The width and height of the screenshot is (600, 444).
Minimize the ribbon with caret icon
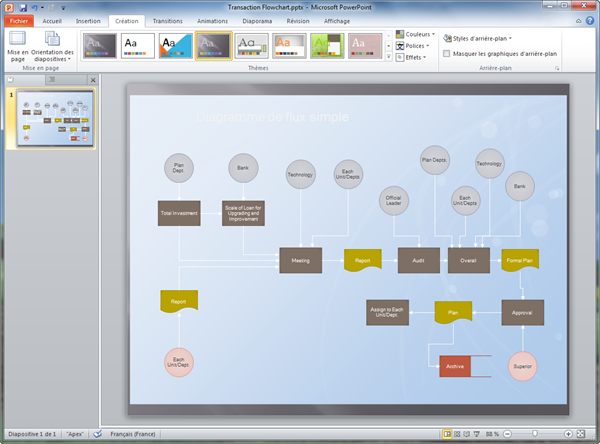579,21
